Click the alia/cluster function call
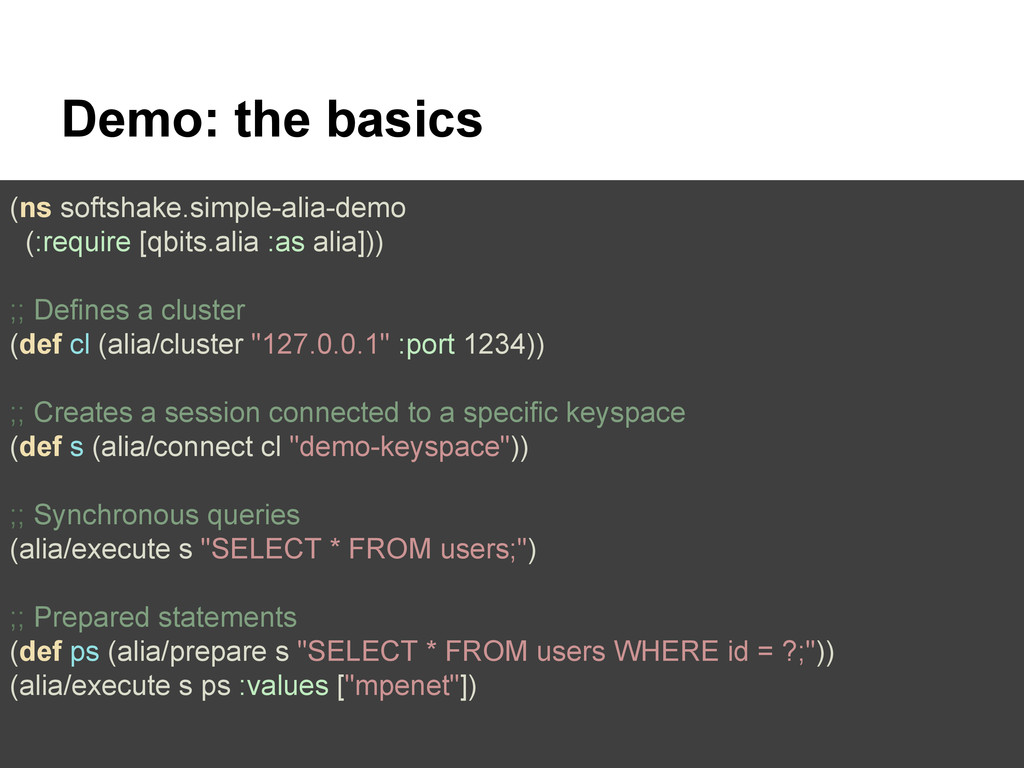Viewport: 1024px width, 768px height. [175, 344]
